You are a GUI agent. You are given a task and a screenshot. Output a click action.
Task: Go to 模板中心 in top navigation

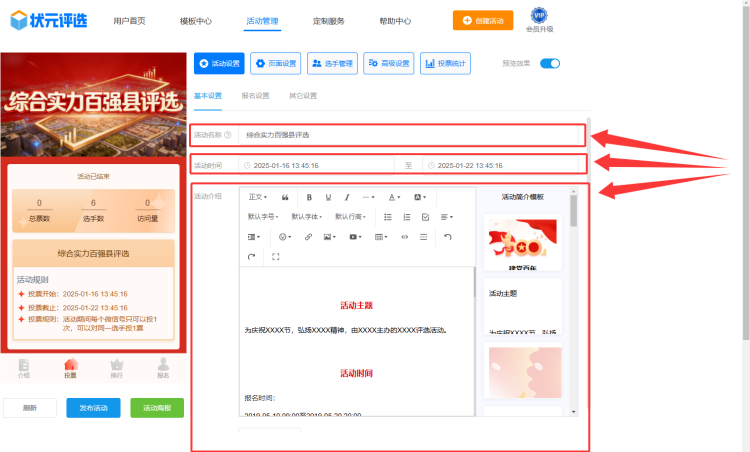pyautogui.click(x=196, y=21)
